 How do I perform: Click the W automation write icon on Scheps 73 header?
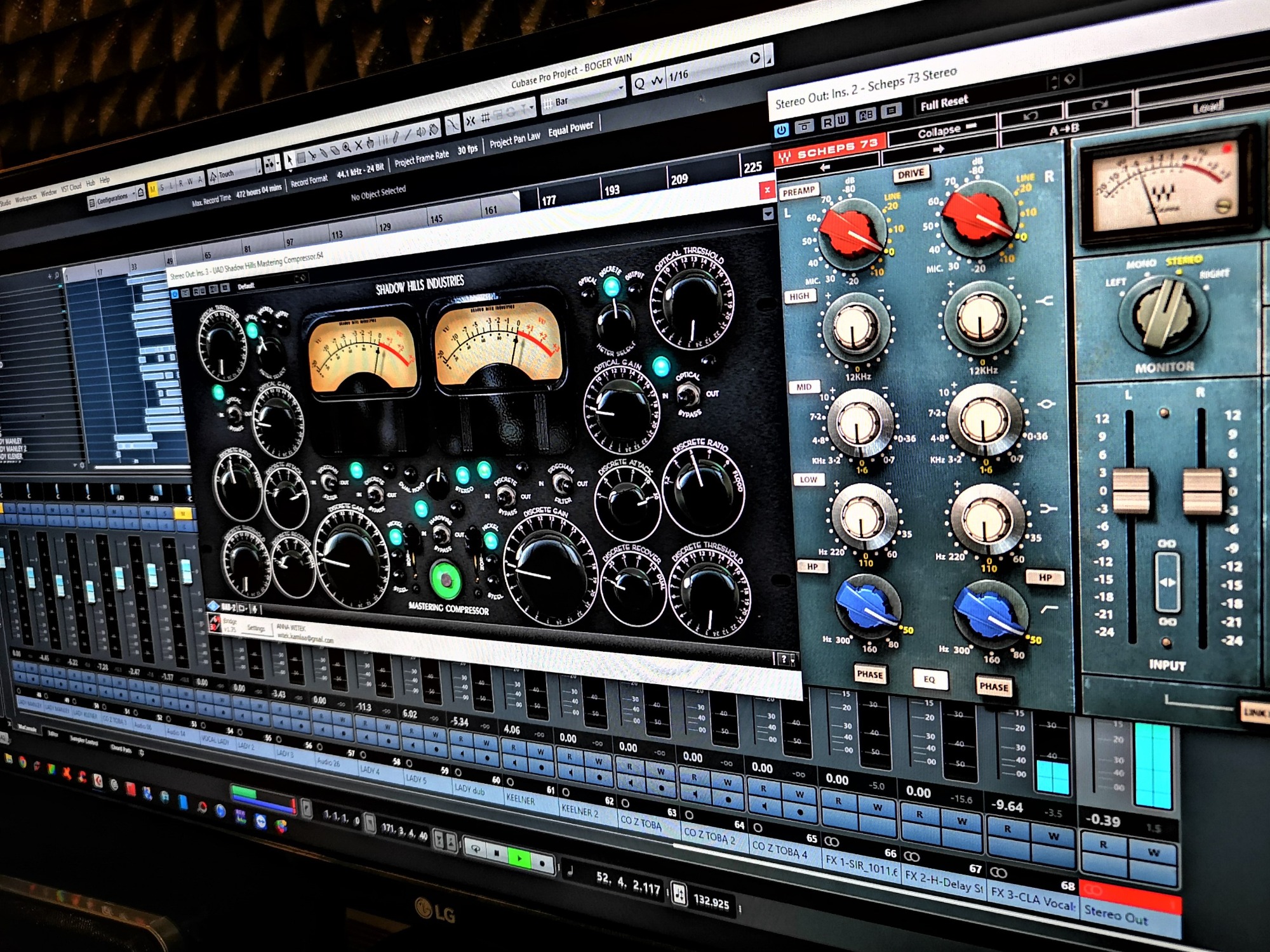(x=841, y=121)
